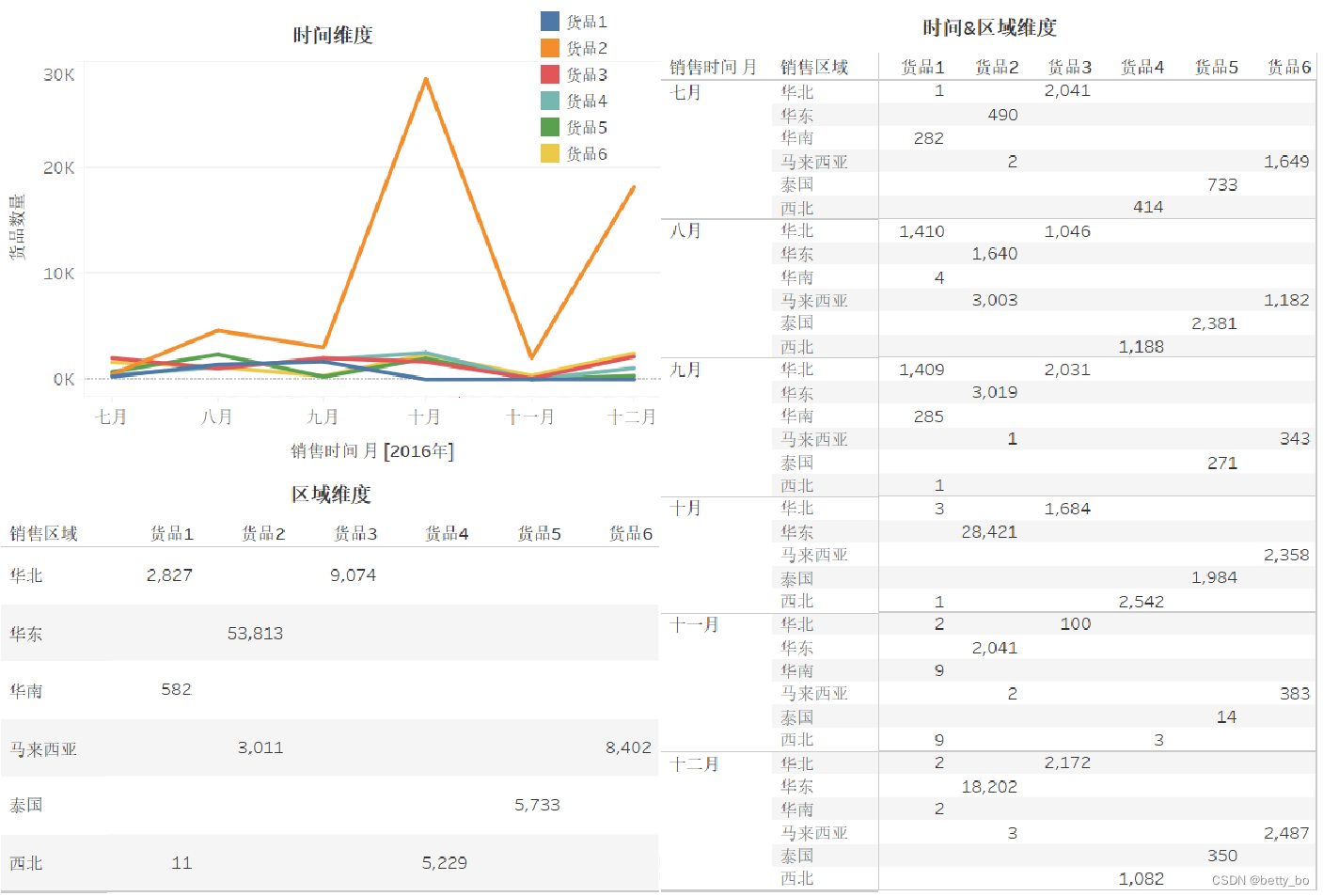This screenshot has width=1323, height=896.
Task: Click the orange line peak at 十月
Action: click(x=426, y=79)
